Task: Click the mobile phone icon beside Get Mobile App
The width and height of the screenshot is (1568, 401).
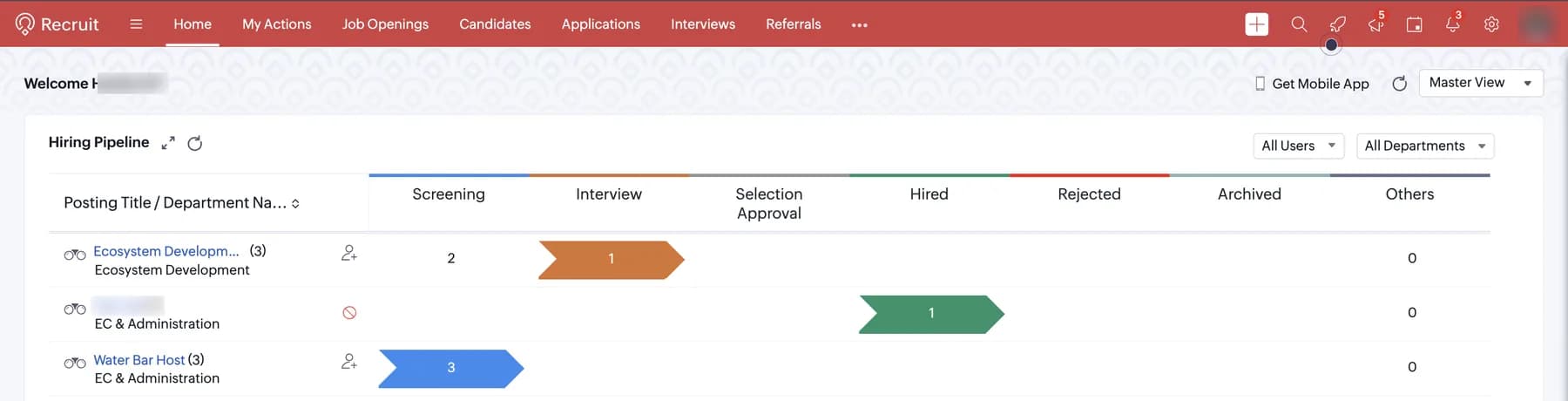Action: (x=1260, y=84)
